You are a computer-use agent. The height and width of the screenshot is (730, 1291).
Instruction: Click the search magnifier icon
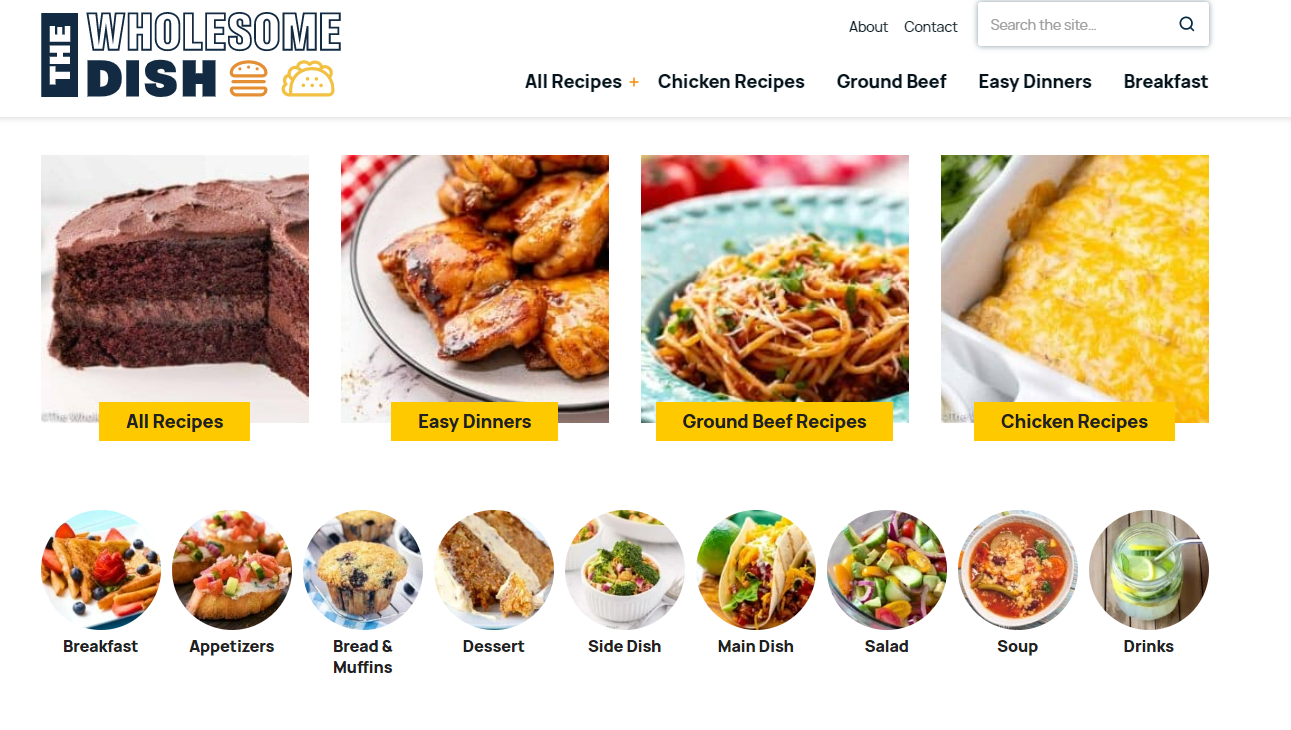pyautogui.click(x=1186, y=25)
